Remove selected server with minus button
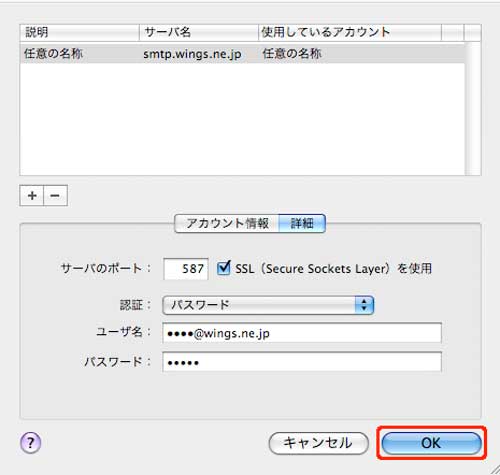The height and width of the screenshot is (475, 500). point(55,195)
